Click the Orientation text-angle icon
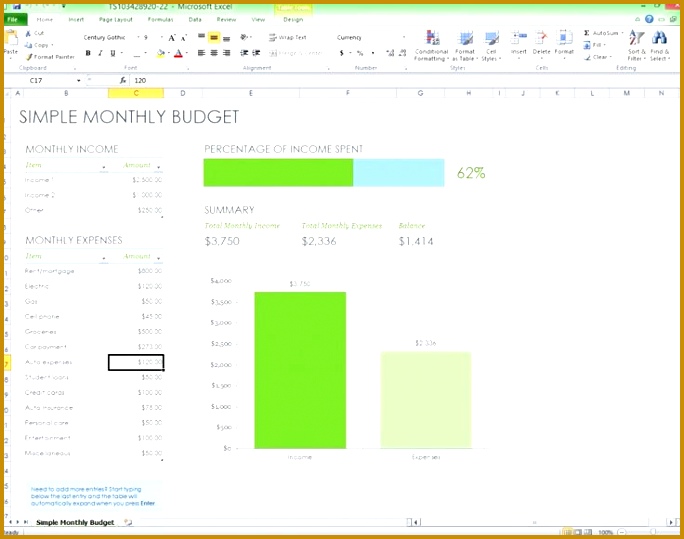This screenshot has height=539, width=684. click(x=244, y=38)
